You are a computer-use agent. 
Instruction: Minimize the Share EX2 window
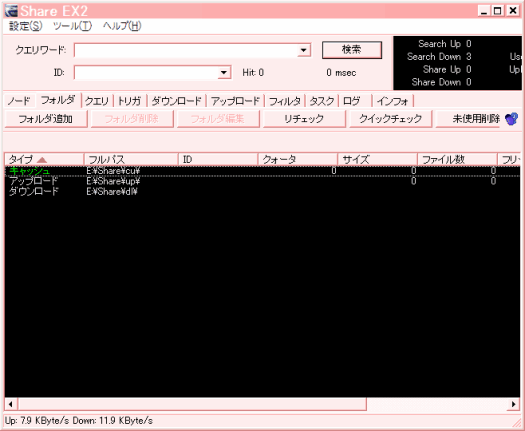coord(484,11)
